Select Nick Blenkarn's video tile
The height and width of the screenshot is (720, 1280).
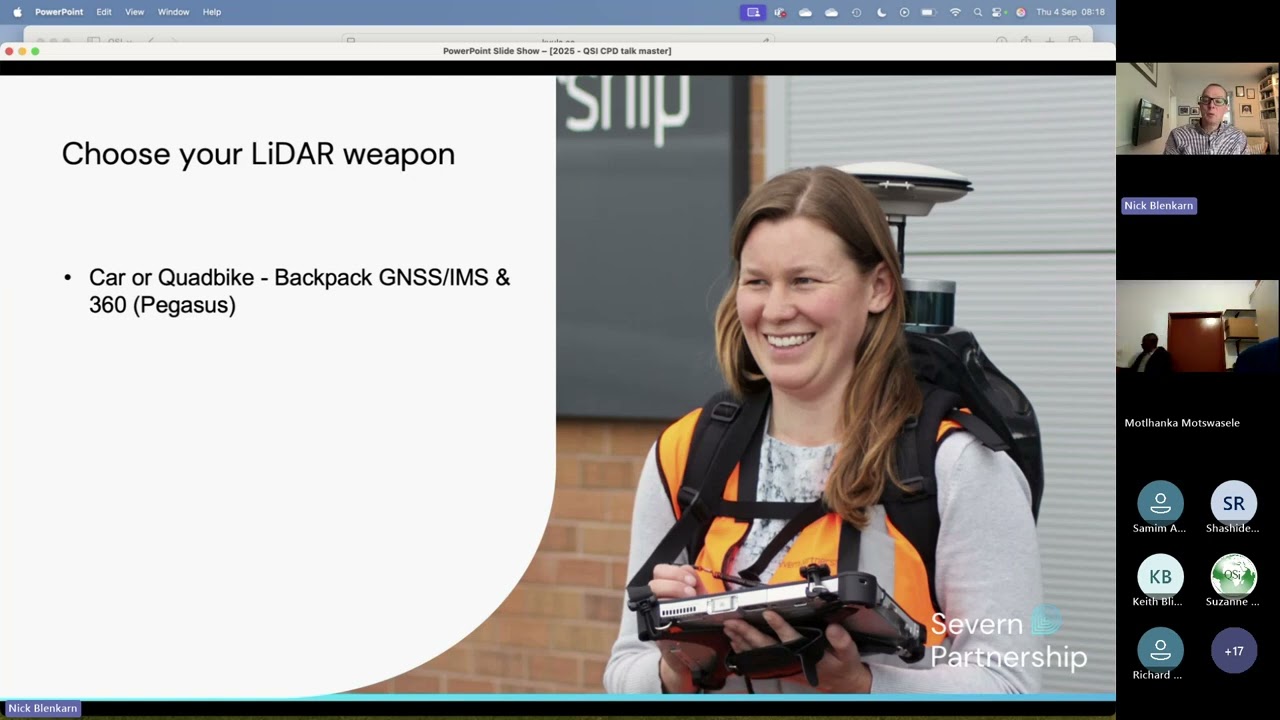pyautogui.click(x=1197, y=109)
